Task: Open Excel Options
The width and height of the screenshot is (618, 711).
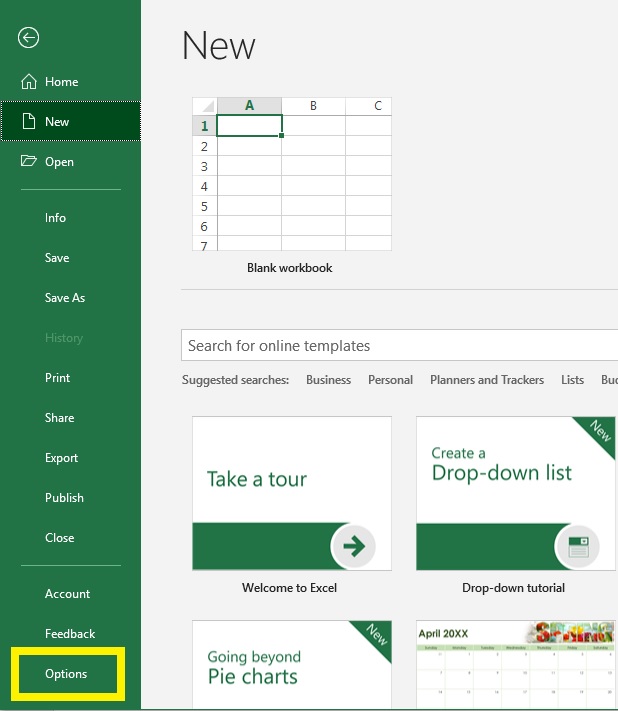Action: tap(66, 674)
